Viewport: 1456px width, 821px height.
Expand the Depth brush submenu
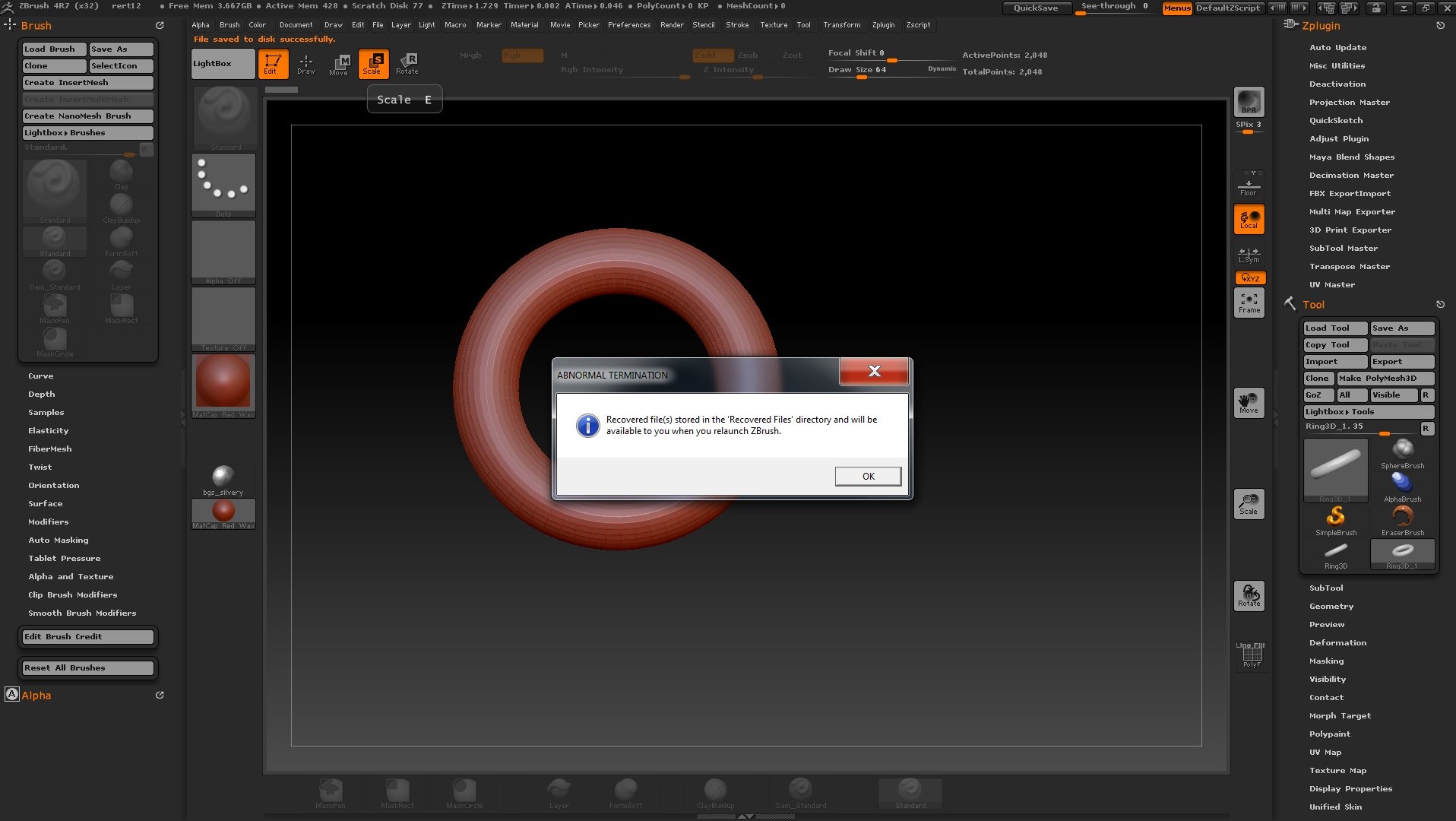[42, 395]
